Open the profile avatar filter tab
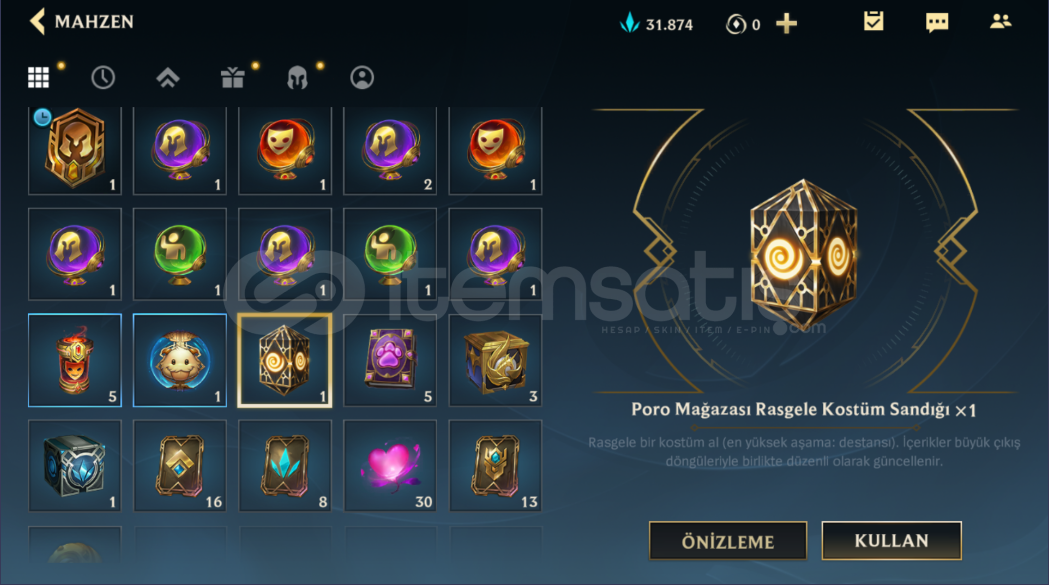 click(x=362, y=78)
